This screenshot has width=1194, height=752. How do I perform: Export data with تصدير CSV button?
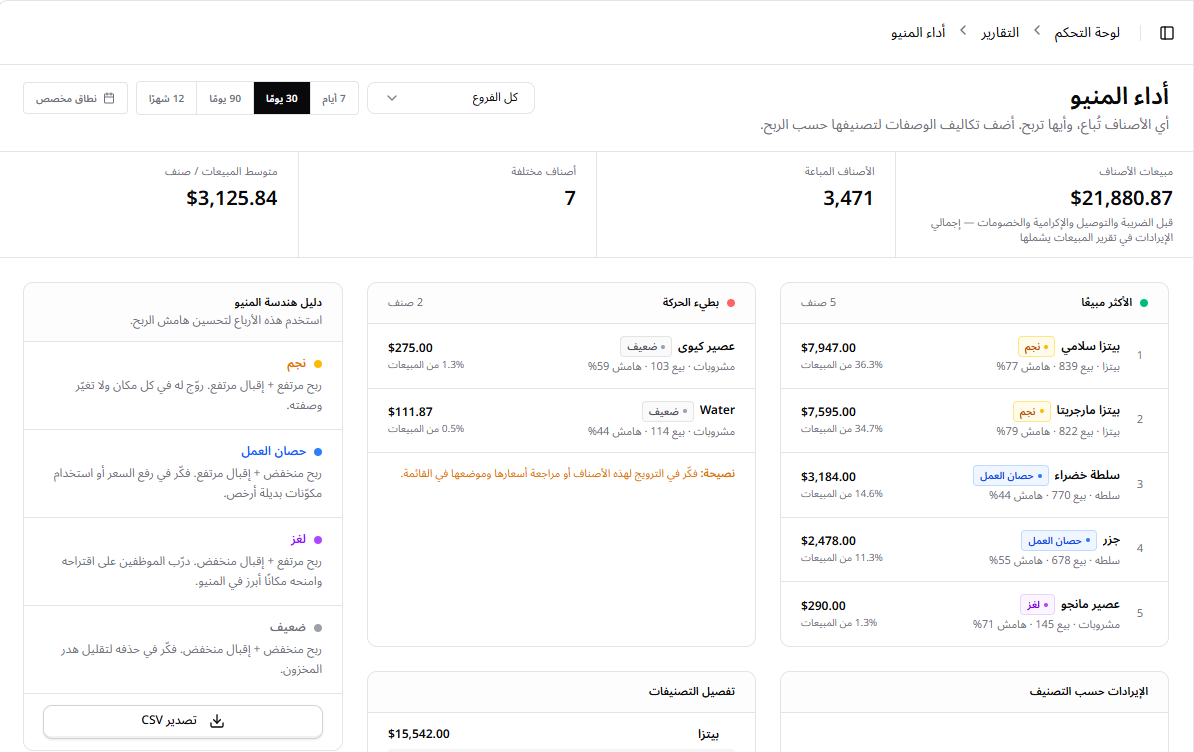tap(183, 721)
